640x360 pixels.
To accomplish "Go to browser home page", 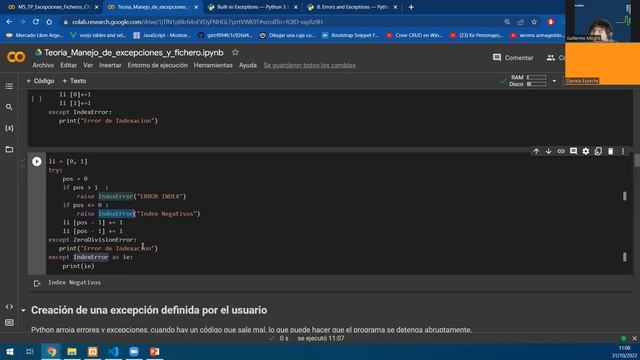I will [x=49, y=22].
